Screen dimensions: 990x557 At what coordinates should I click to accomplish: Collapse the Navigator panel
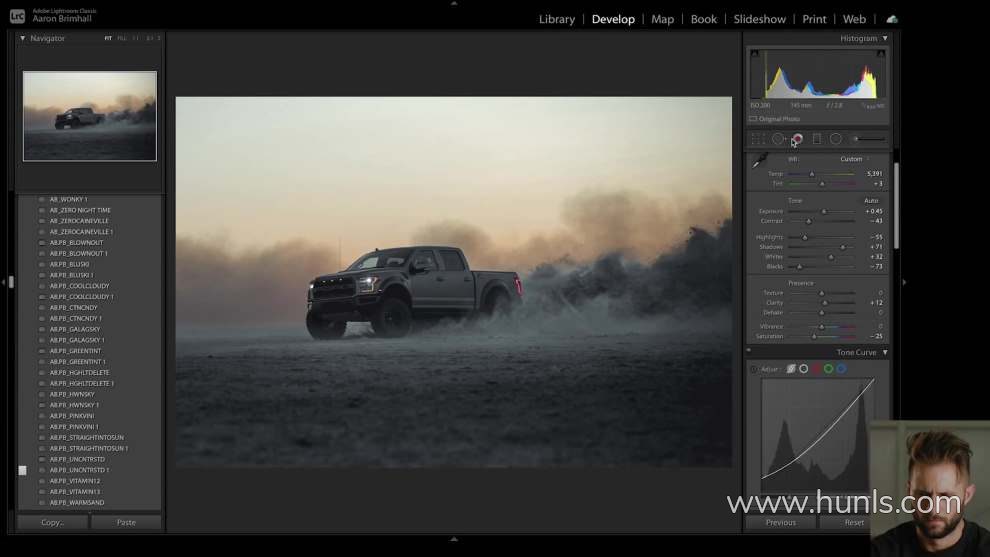pyautogui.click(x=23, y=39)
